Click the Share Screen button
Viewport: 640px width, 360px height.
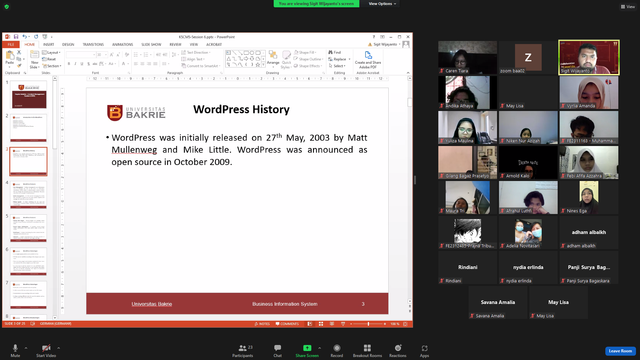click(x=307, y=350)
